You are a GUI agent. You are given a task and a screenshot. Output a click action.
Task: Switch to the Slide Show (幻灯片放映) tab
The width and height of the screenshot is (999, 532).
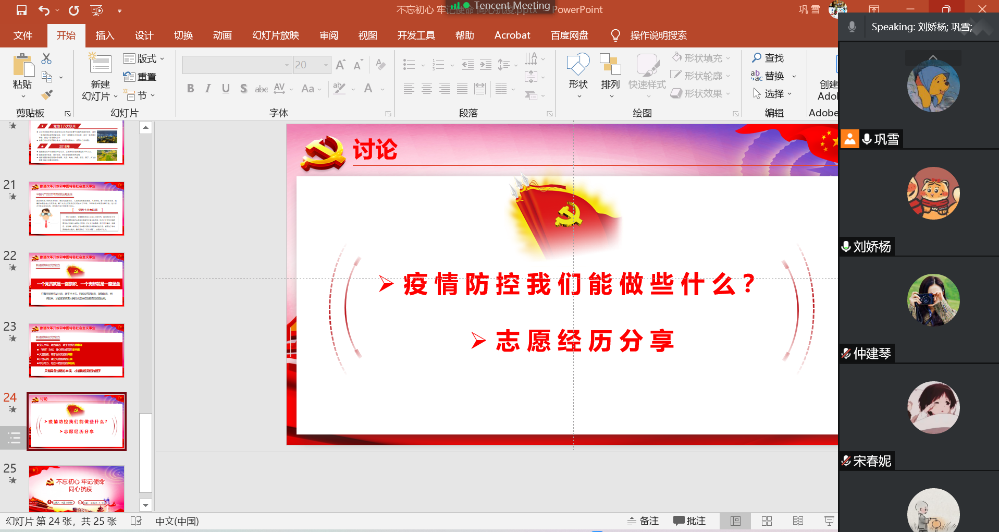(x=275, y=35)
